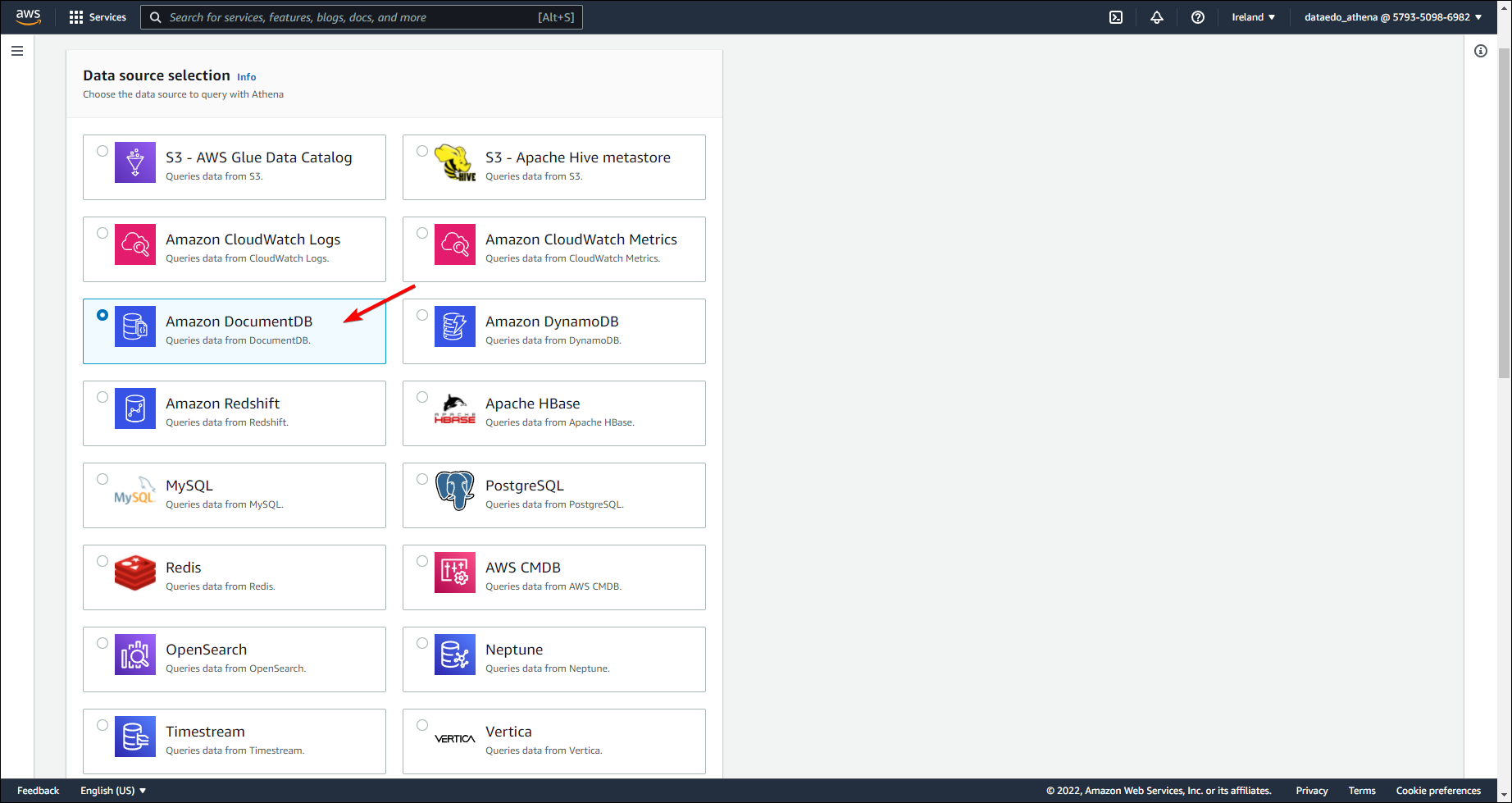Click the notifications bell icon
The height and width of the screenshot is (803, 1512).
point(1156,16)
